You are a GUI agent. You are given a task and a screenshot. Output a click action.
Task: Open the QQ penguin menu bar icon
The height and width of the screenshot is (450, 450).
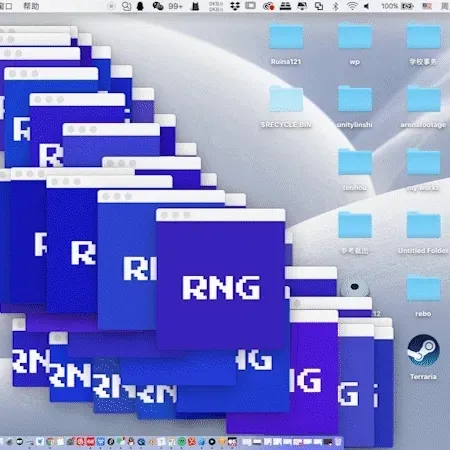click(x=140, y=6)
